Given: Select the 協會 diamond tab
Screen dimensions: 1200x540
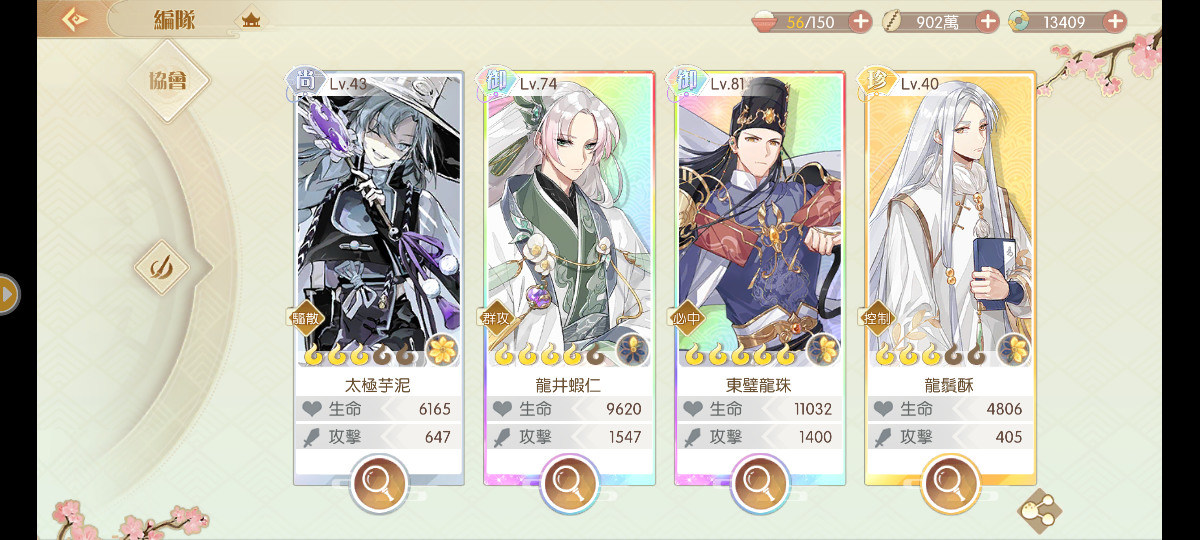Looking at the screenshot, I should pyautogui.click(x=168, y=81).
